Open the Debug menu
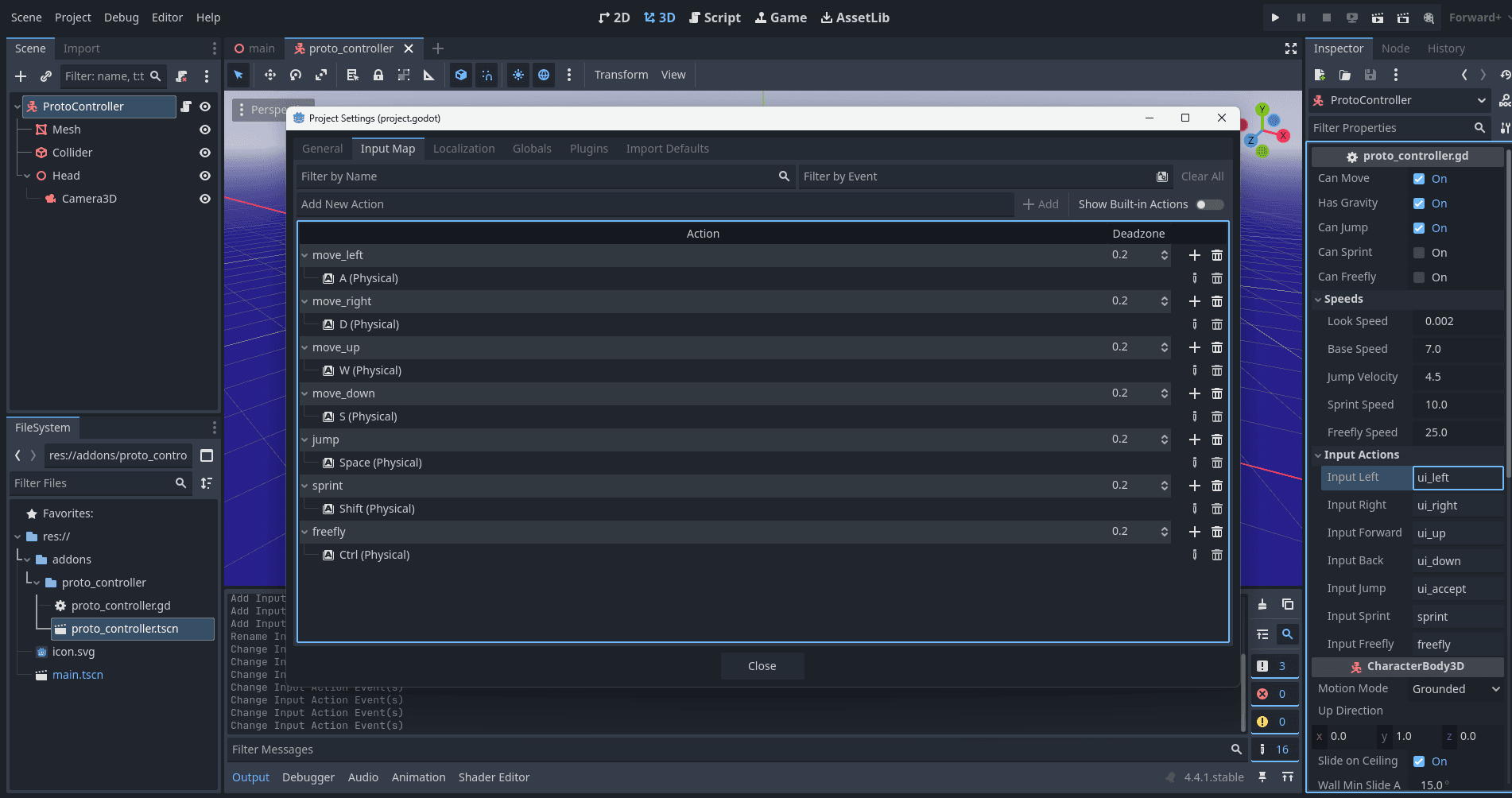 coord(121,17)
